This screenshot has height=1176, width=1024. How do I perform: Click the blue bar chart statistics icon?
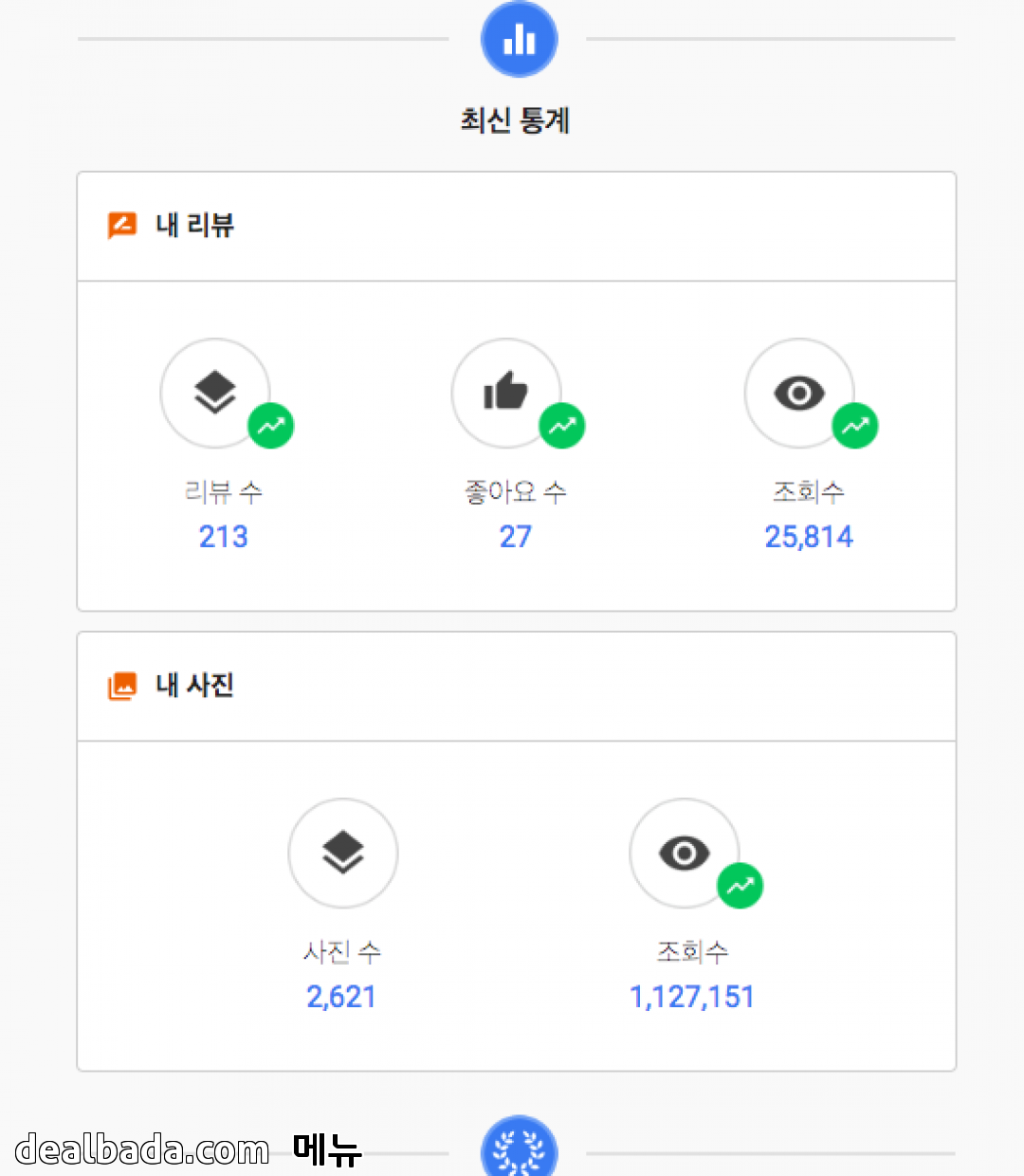[519, 40]
